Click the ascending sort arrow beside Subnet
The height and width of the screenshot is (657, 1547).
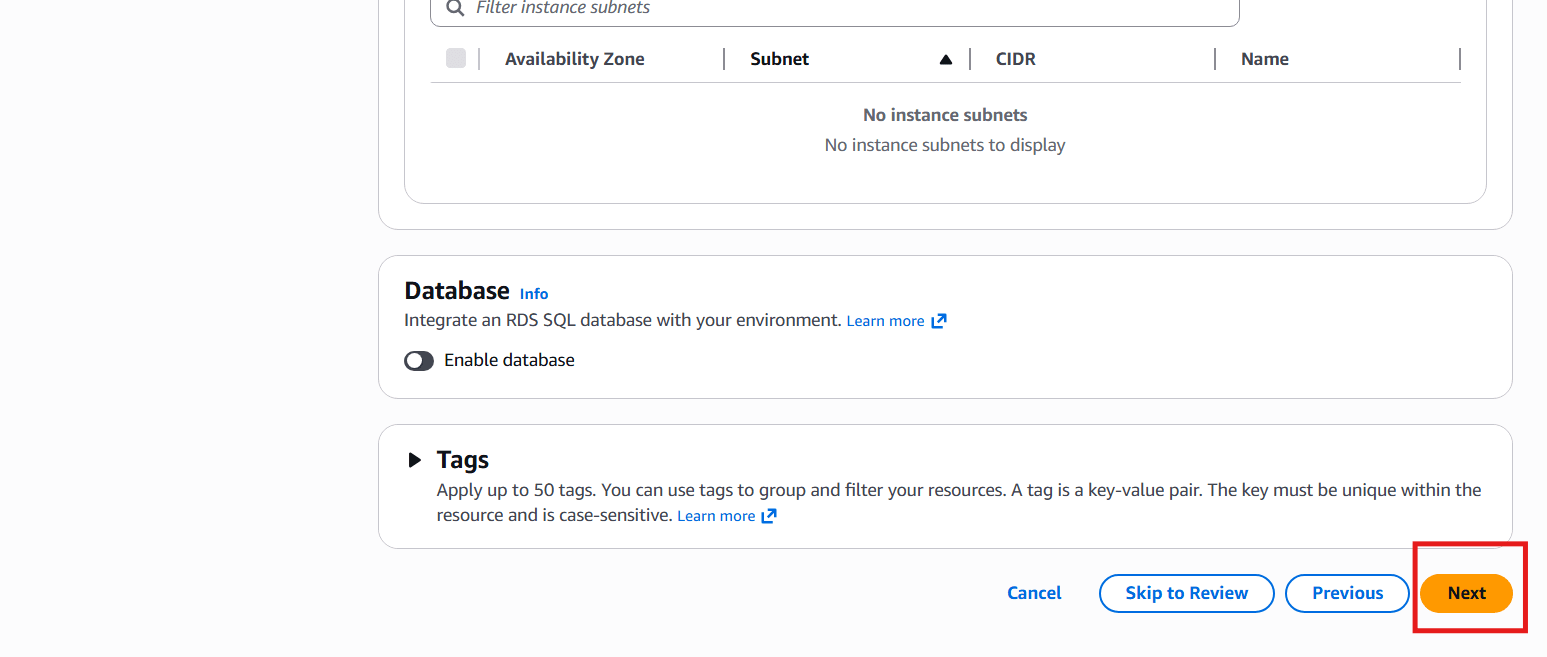tap(945, 60)
